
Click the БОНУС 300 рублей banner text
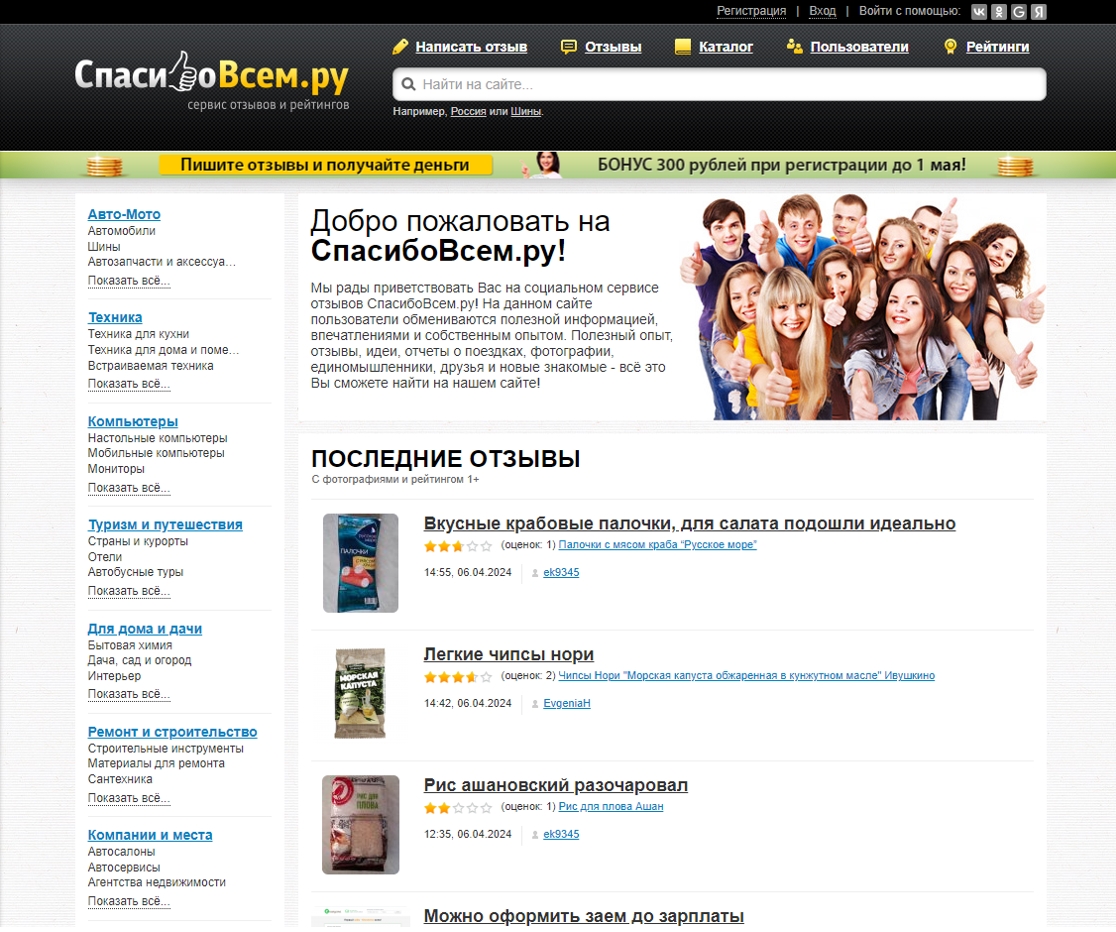click(781, 165)
